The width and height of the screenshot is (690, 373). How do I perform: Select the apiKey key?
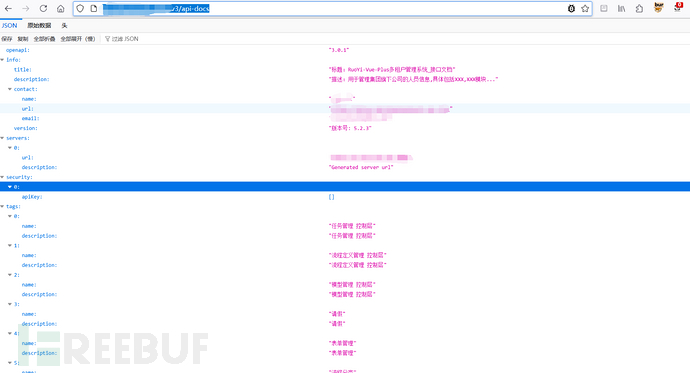pos(32,197)
